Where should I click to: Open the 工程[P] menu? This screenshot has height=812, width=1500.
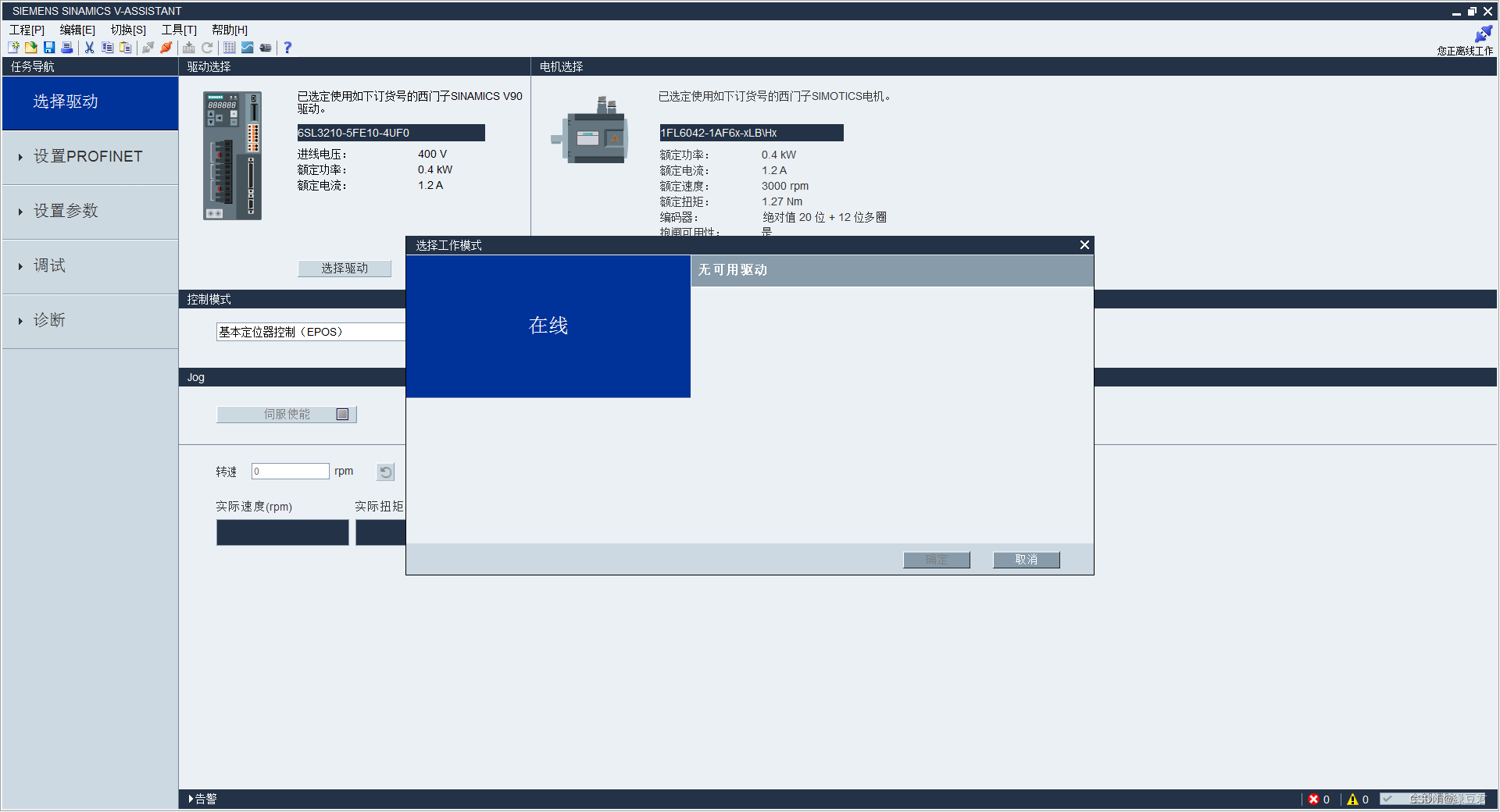27,30
